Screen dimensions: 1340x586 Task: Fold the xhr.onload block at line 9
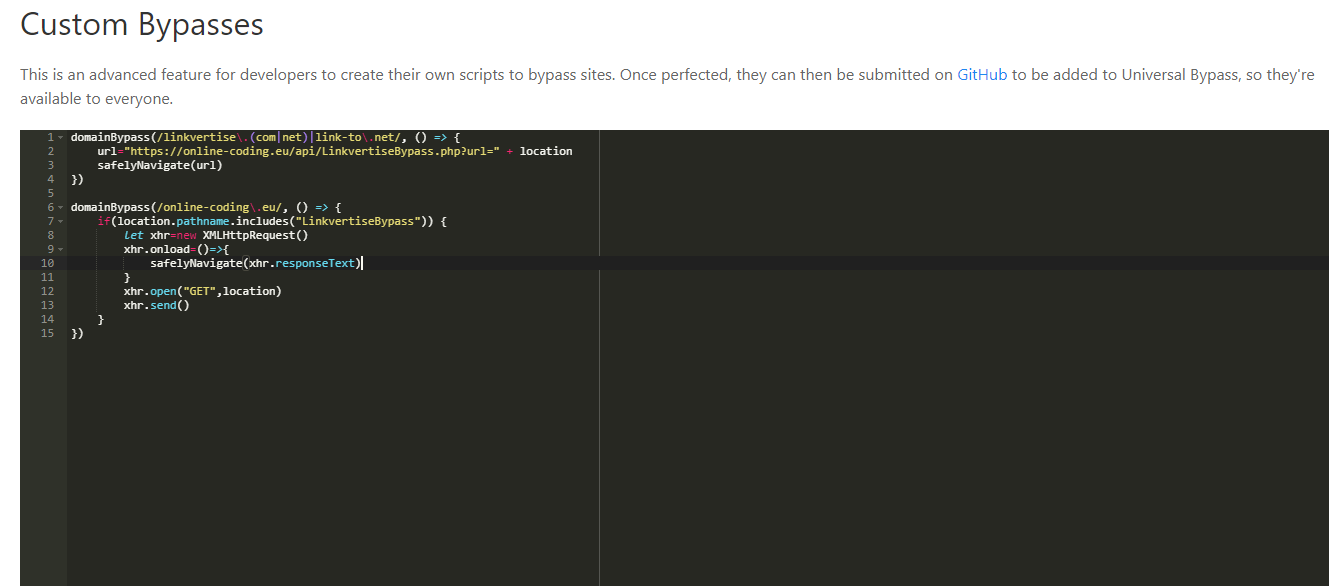tap(60, 249)
